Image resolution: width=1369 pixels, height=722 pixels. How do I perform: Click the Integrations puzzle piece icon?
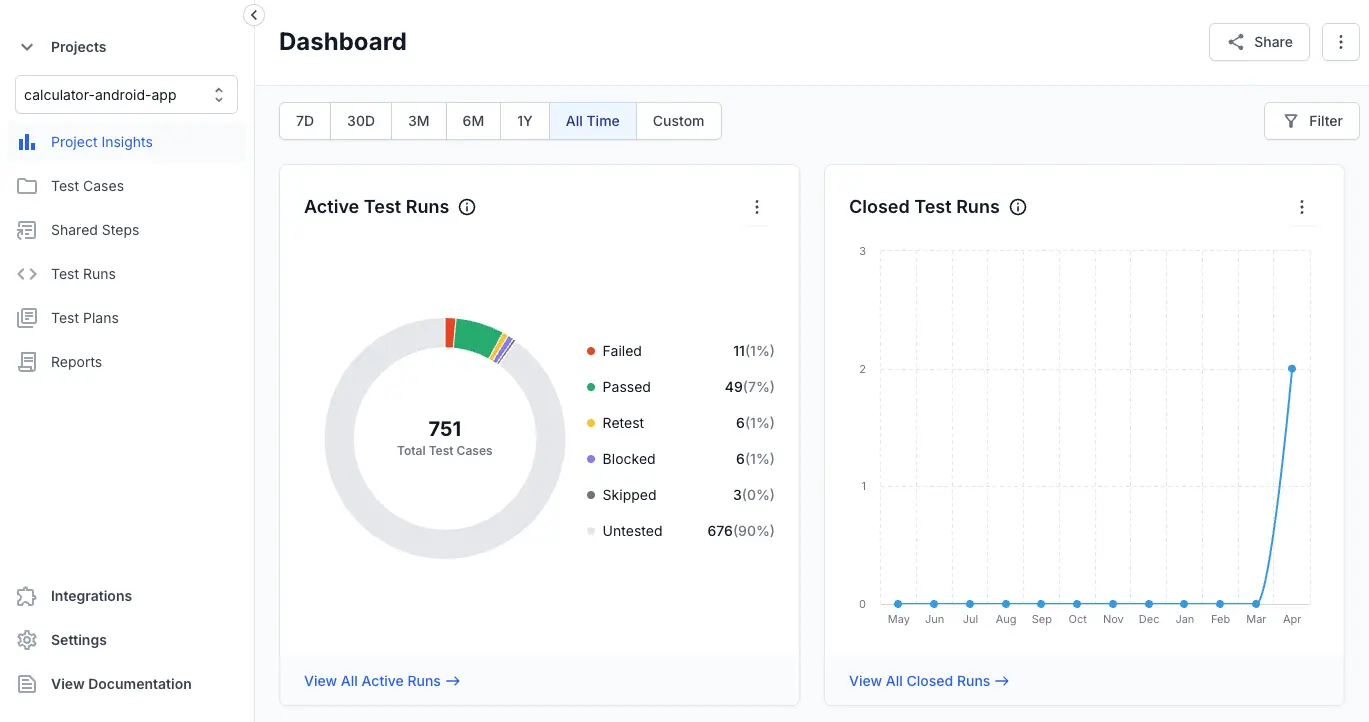coord(27,596)
